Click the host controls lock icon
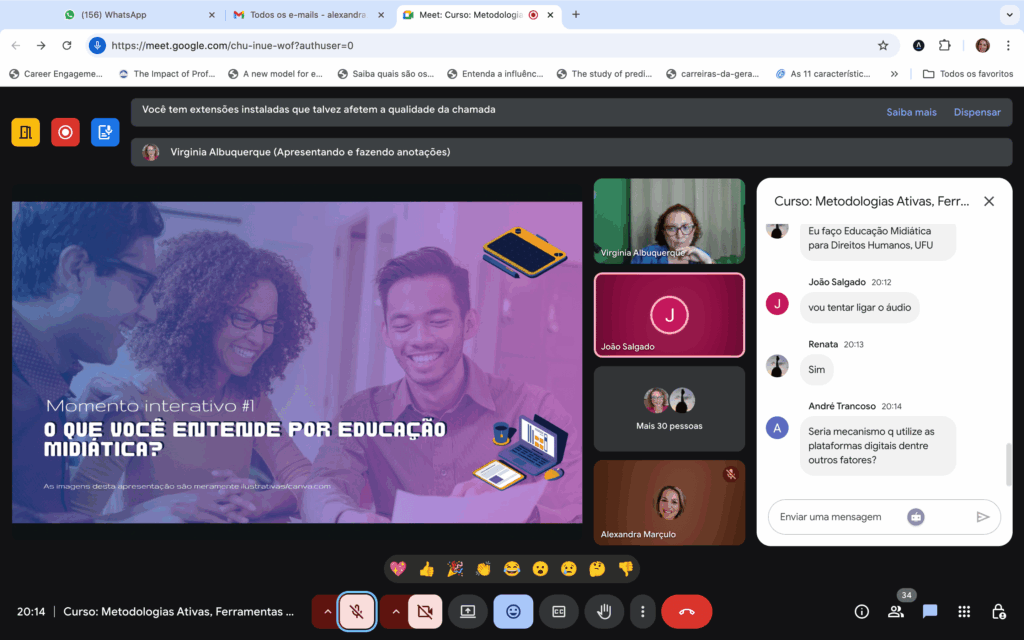 click(998, 611)
